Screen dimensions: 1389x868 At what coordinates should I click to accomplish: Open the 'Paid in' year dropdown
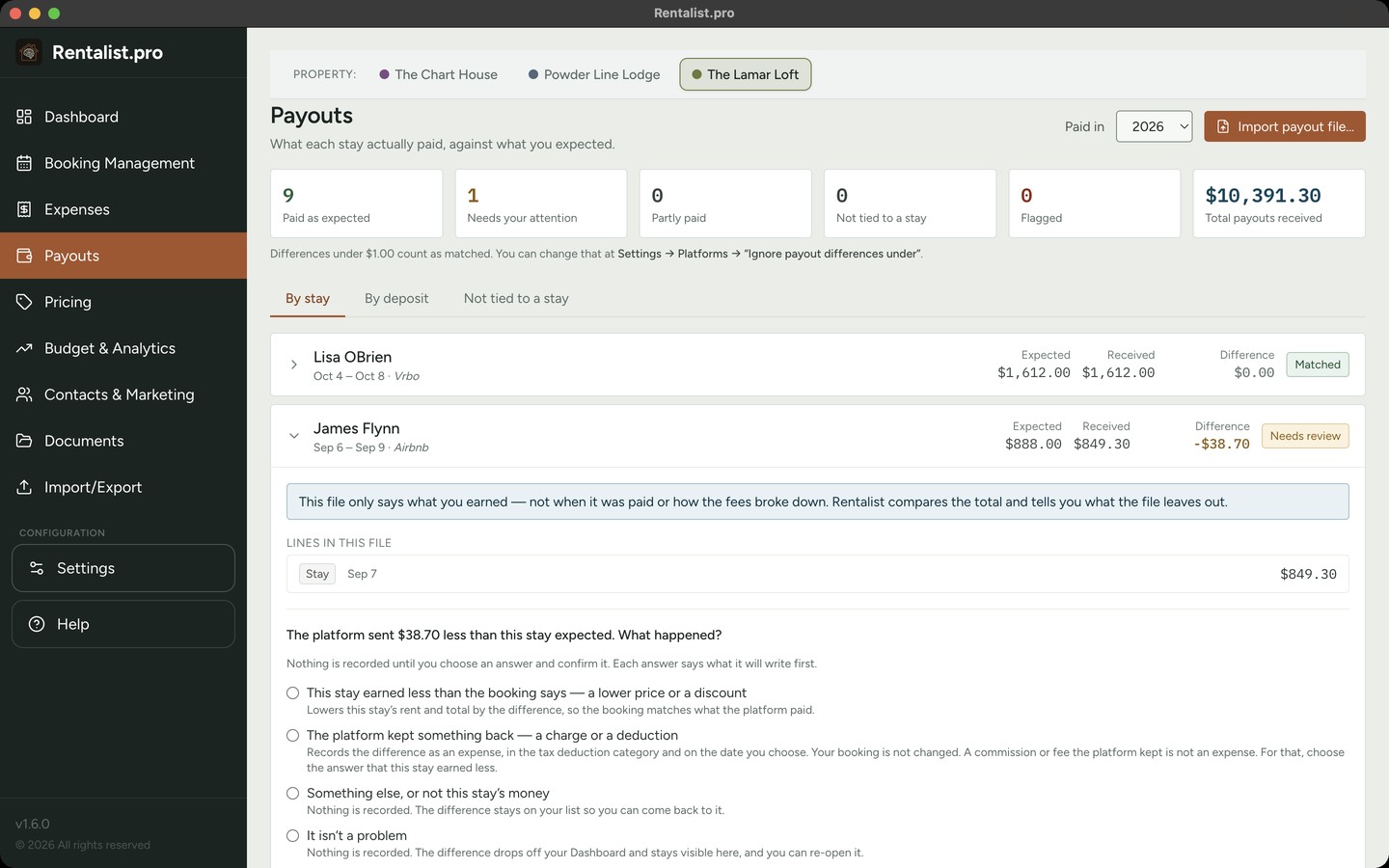(x=1154, y=126)
